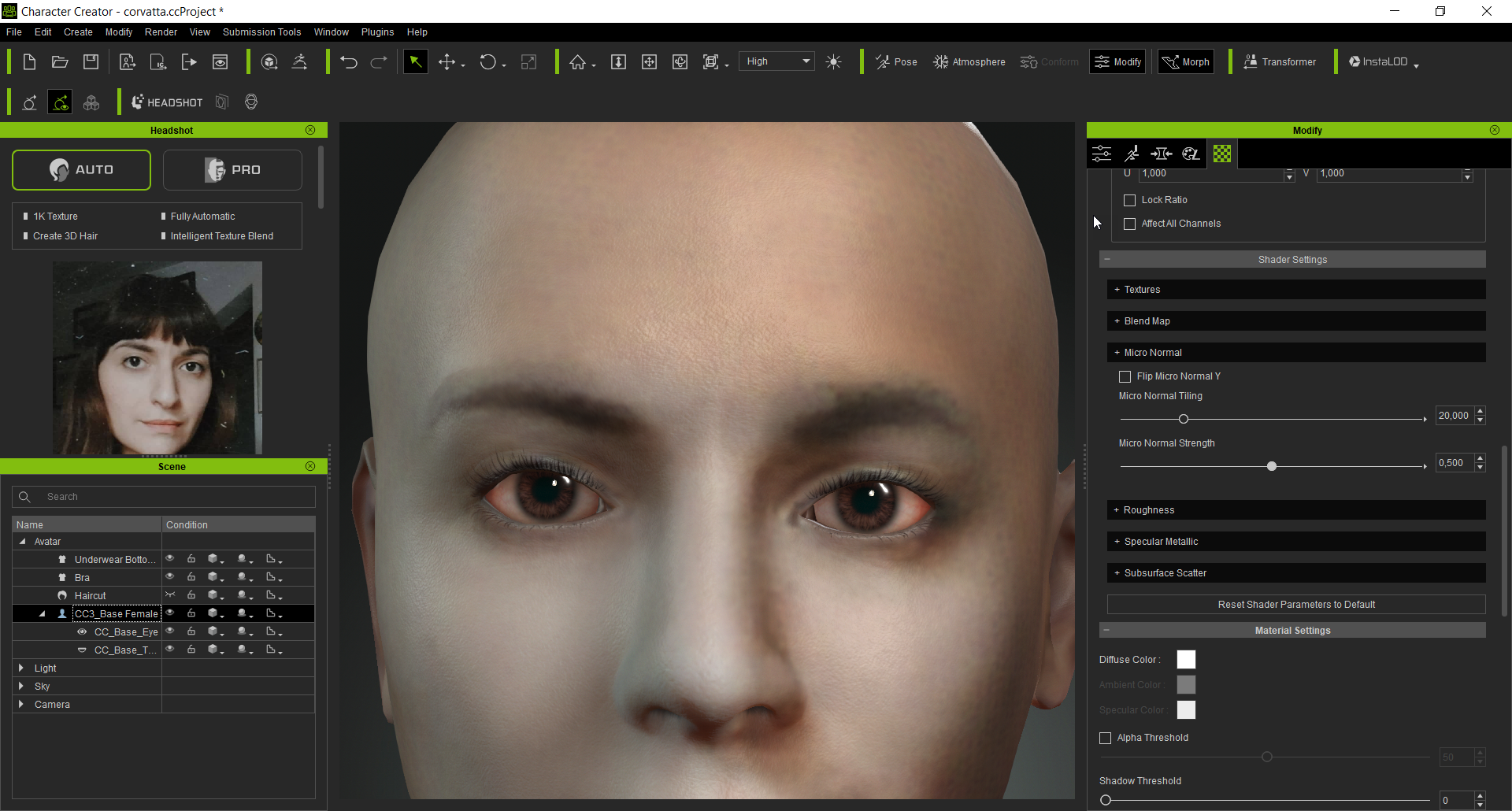This screenshot has height=811, width=1512.
Task: Enable the Affect All Channels checkbox
Action: click(1129, 224)
